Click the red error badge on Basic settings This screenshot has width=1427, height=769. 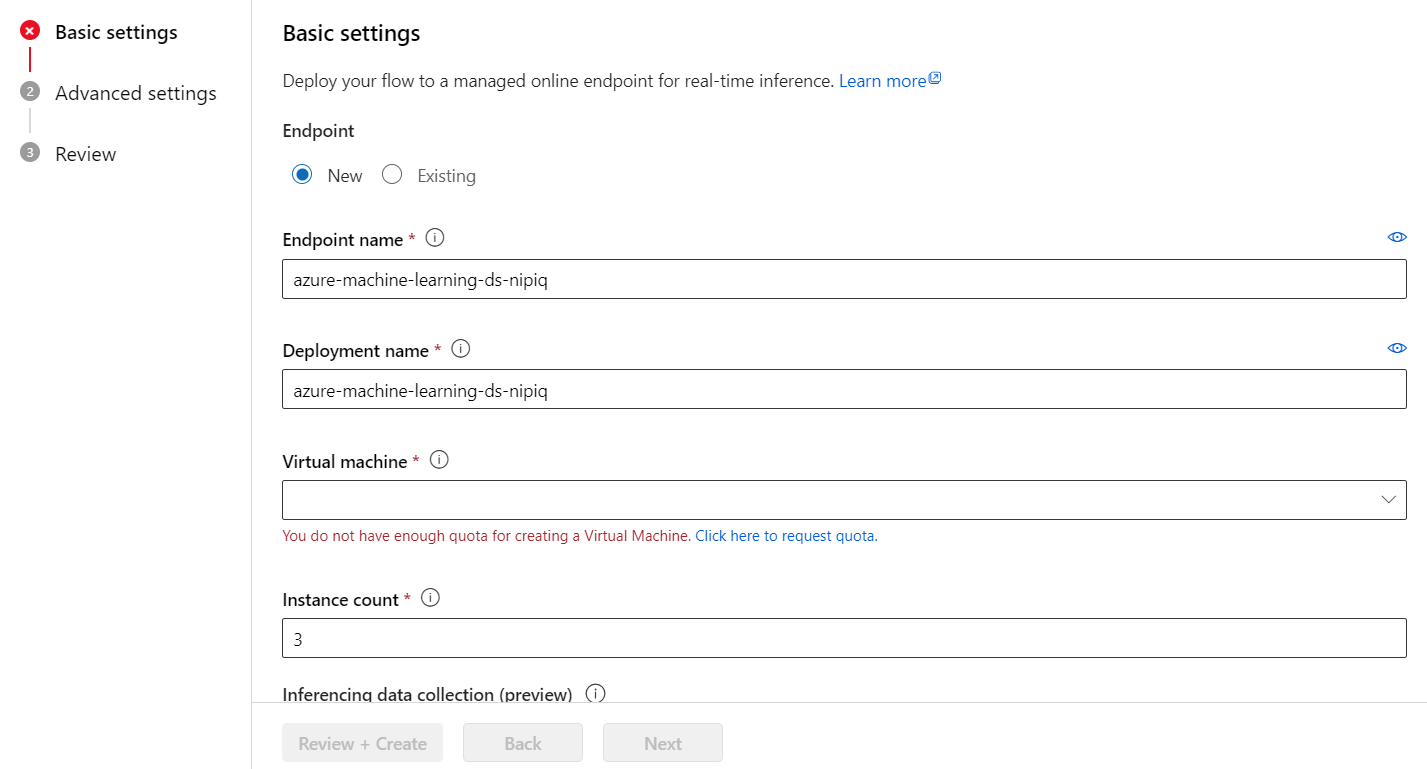tap(30, 30)
